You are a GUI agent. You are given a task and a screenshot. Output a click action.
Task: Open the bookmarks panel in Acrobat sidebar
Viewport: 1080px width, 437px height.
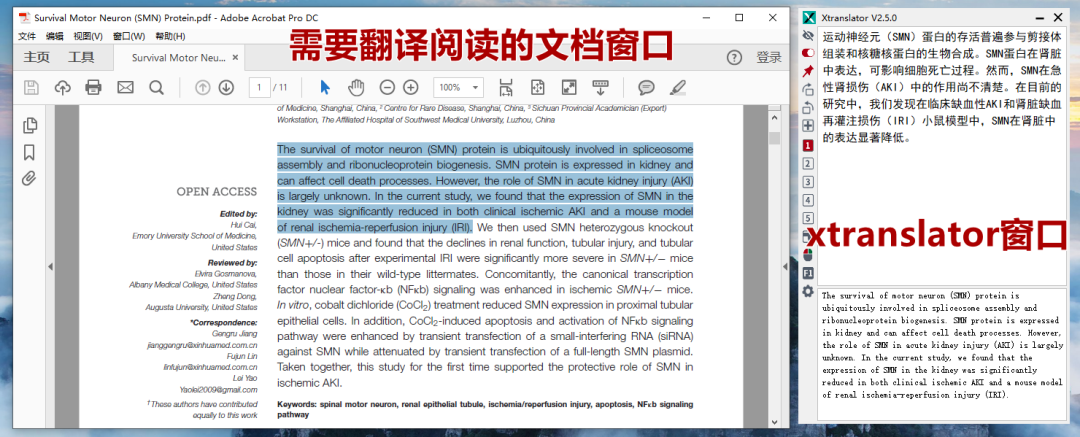click(30, 152)
